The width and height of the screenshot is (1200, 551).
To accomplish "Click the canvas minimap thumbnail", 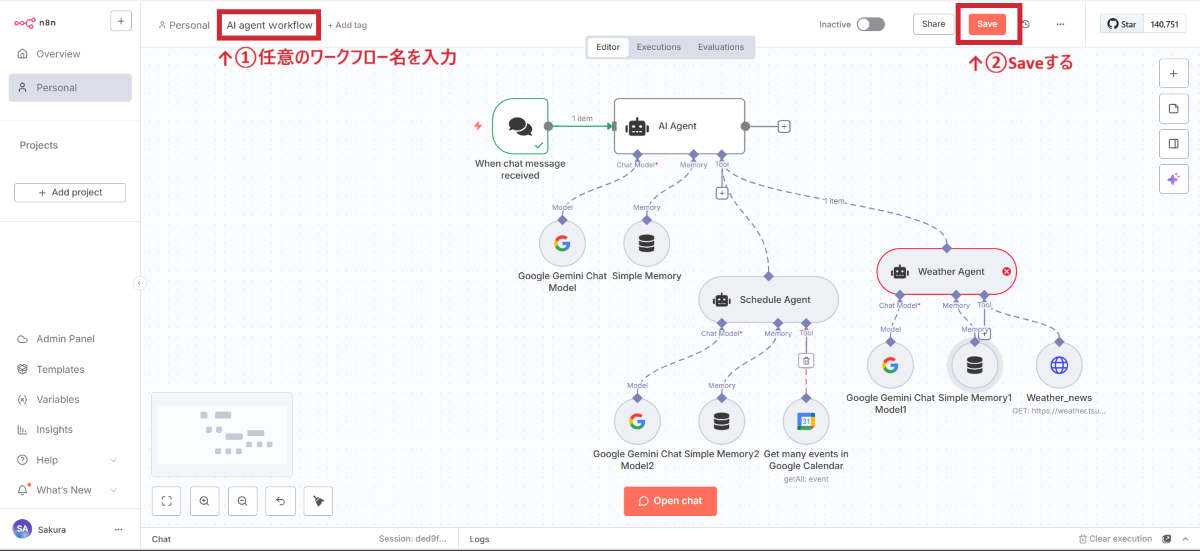I will point(221,434).
